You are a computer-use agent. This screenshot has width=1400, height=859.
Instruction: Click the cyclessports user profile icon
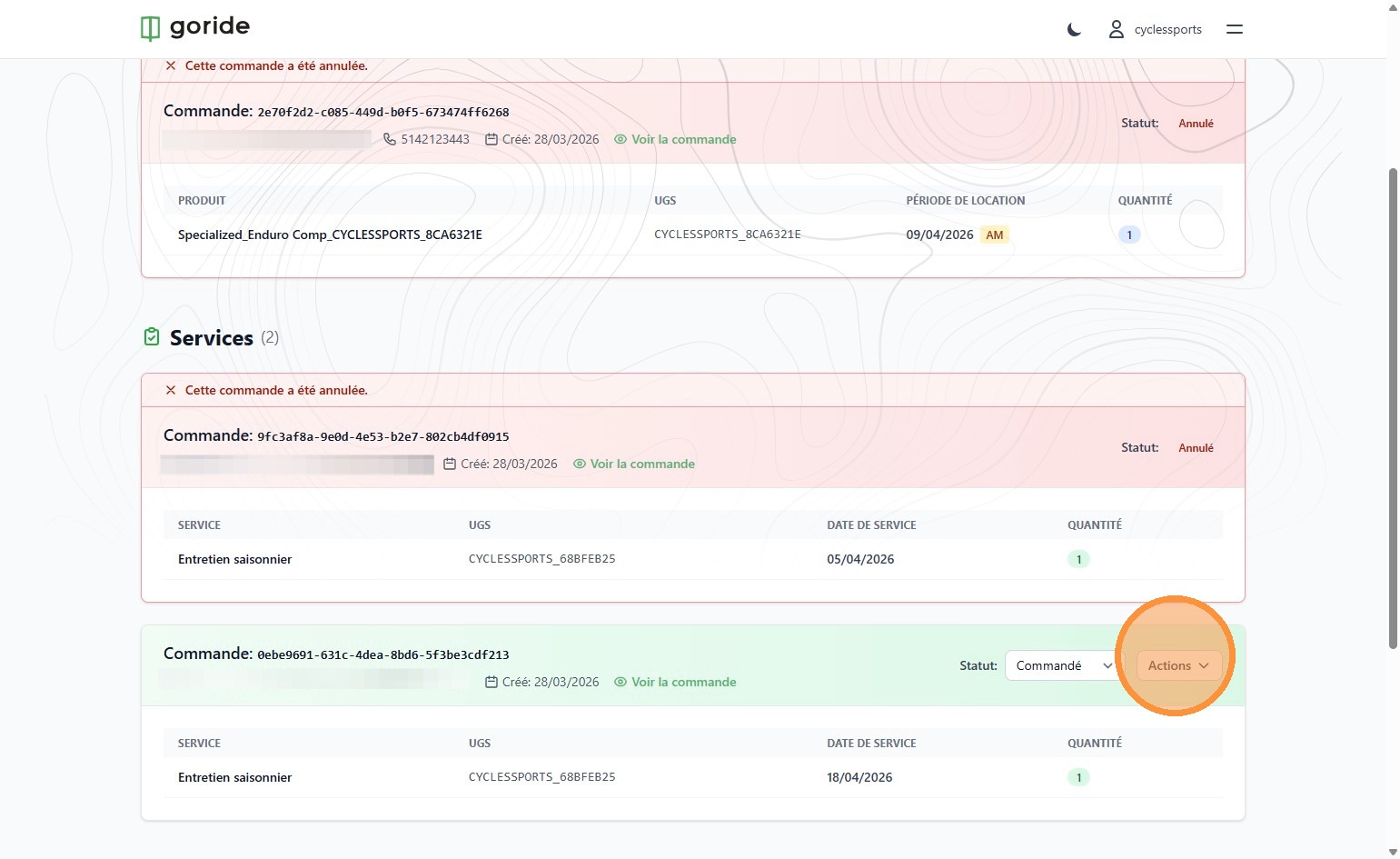click(1116, 30)
